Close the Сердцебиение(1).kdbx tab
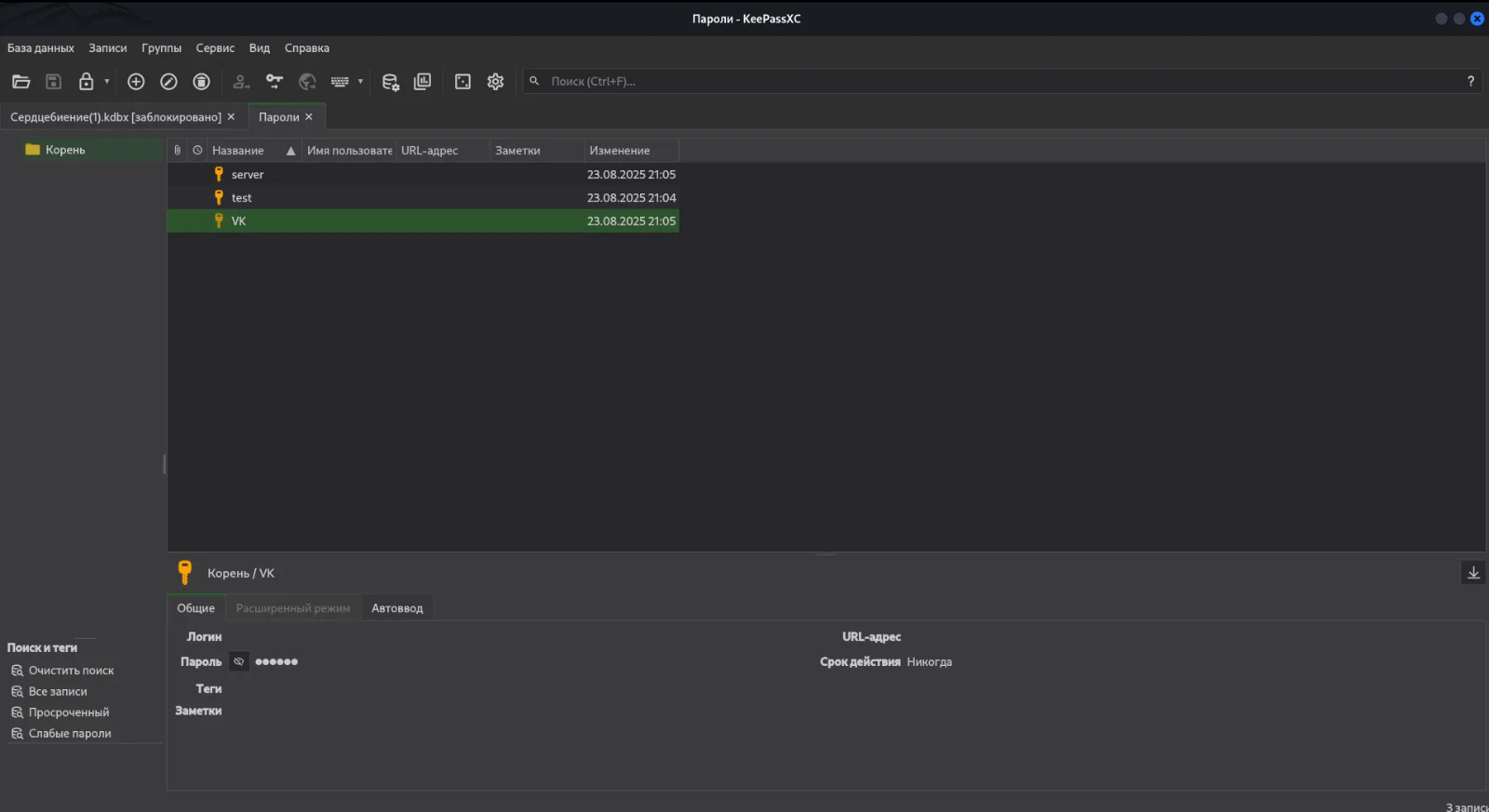The height and width of the screenshot is (812, 1489). coord(231,117)
